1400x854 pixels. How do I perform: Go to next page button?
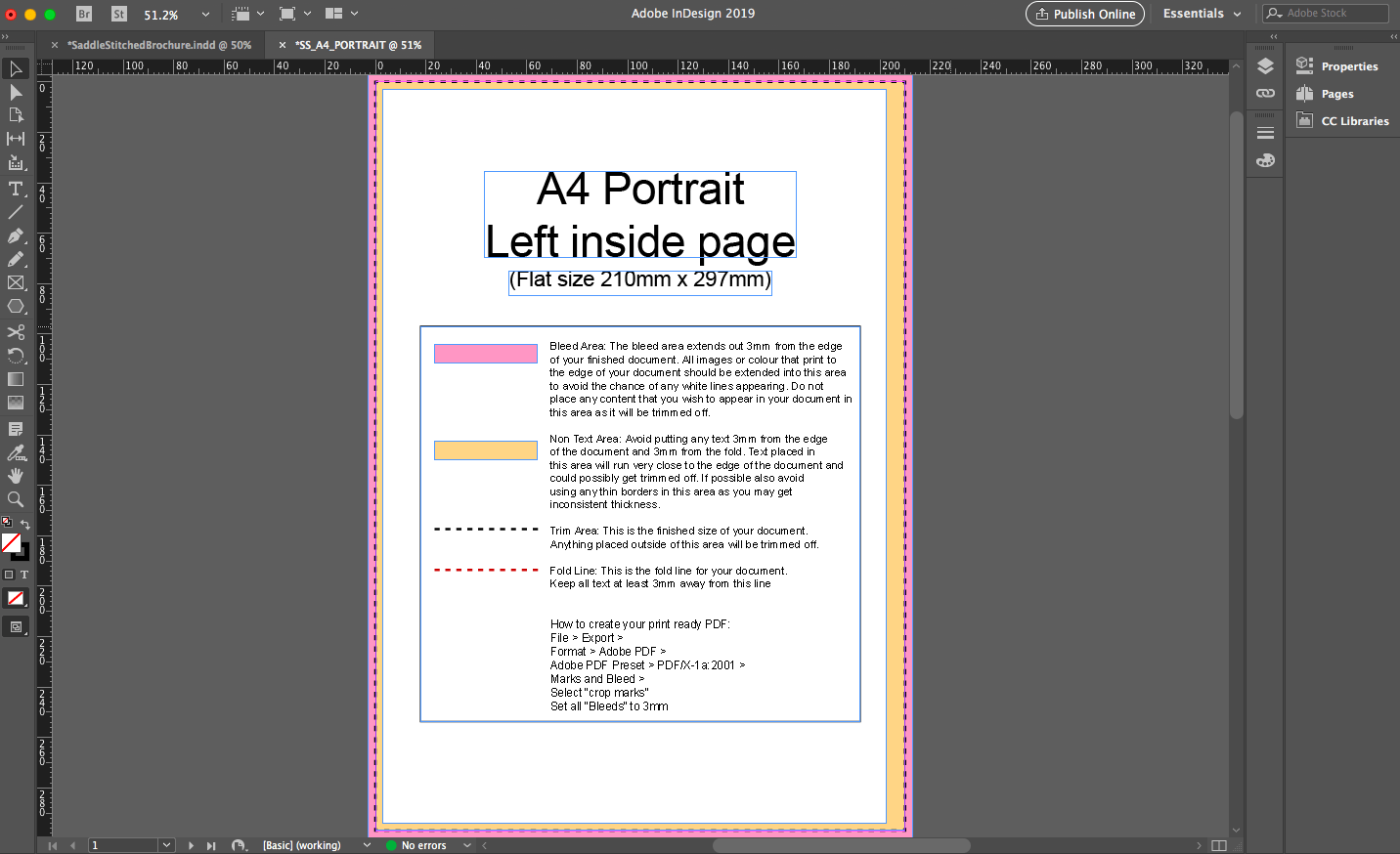point(191,845)
